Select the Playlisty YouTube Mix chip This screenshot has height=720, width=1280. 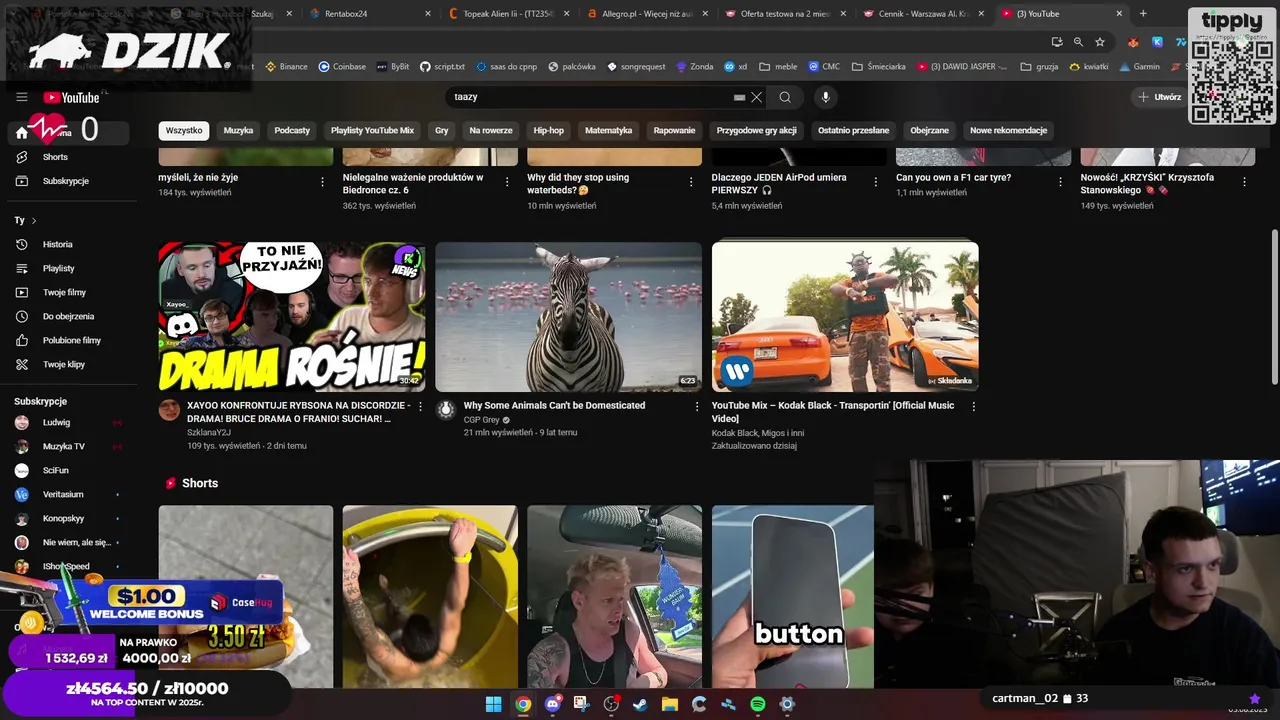point(372,130)
